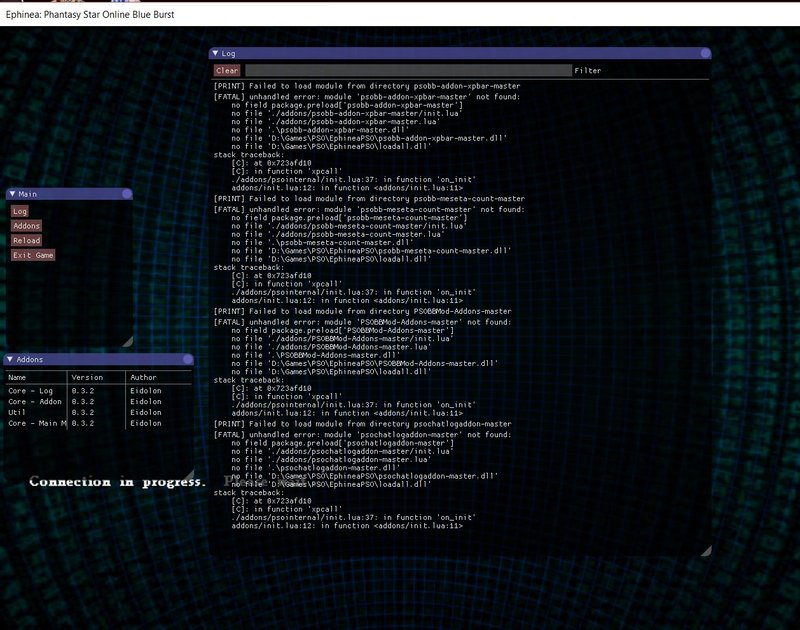Click the '.\PSOBBMod-Addons-master.dll' log line

click(x=315, y=355)
